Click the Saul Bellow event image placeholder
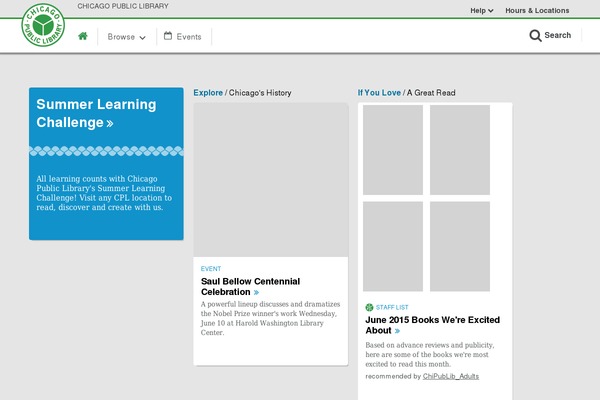The image size is (600, 400). [271, 180]
